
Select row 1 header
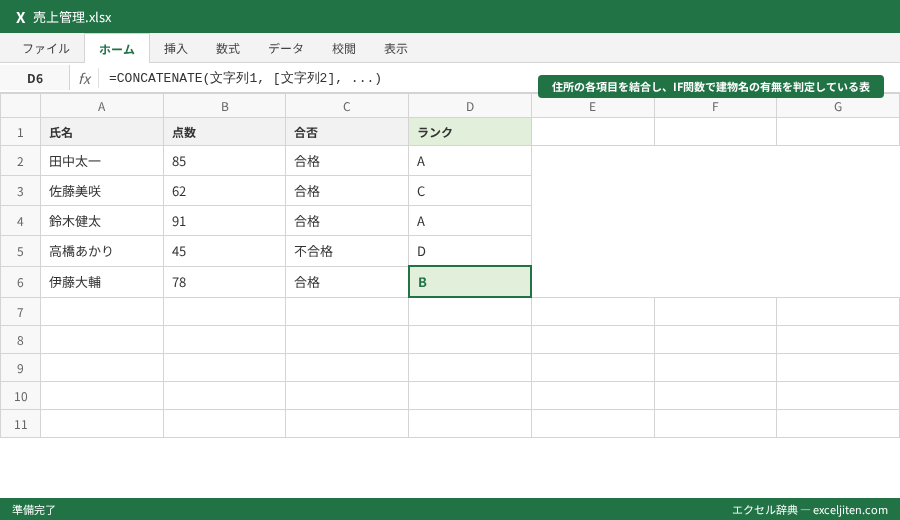pos(20,132)
